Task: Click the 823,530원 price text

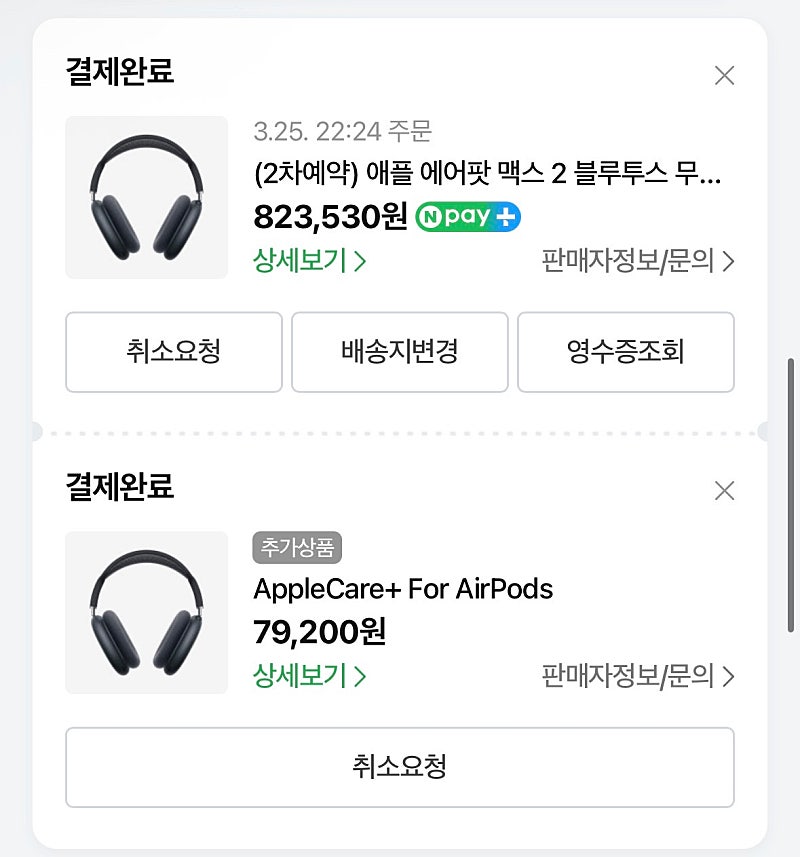Action: [x=330, y=216]
